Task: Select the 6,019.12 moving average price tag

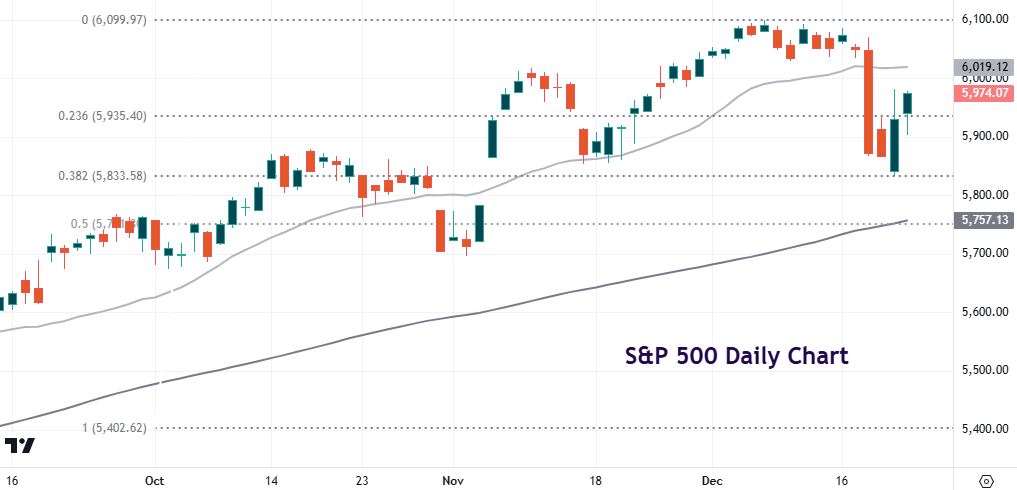Action: pos(981,67)
